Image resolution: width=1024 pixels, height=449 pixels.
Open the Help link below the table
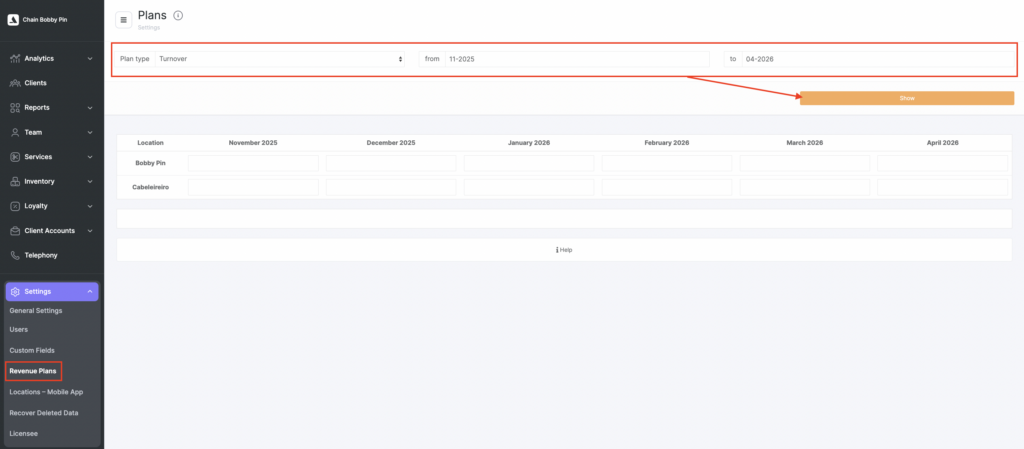[x=564, y=250]
